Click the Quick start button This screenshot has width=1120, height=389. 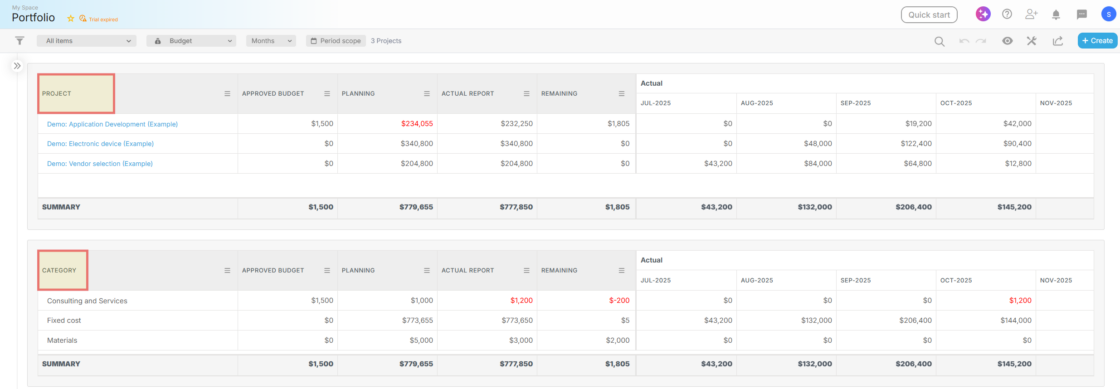click(929, 14)
